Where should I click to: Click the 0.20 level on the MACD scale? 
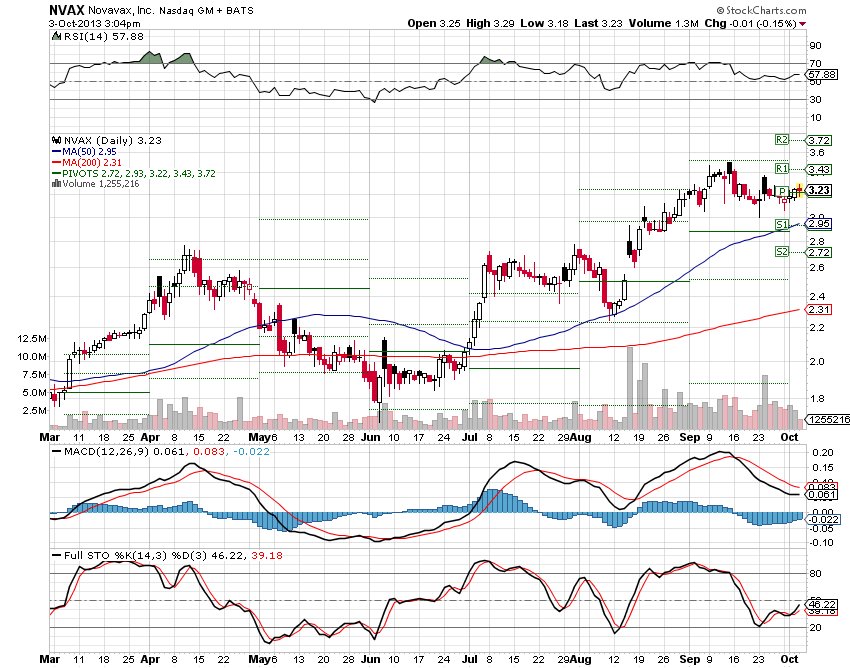tap(821, 453)
